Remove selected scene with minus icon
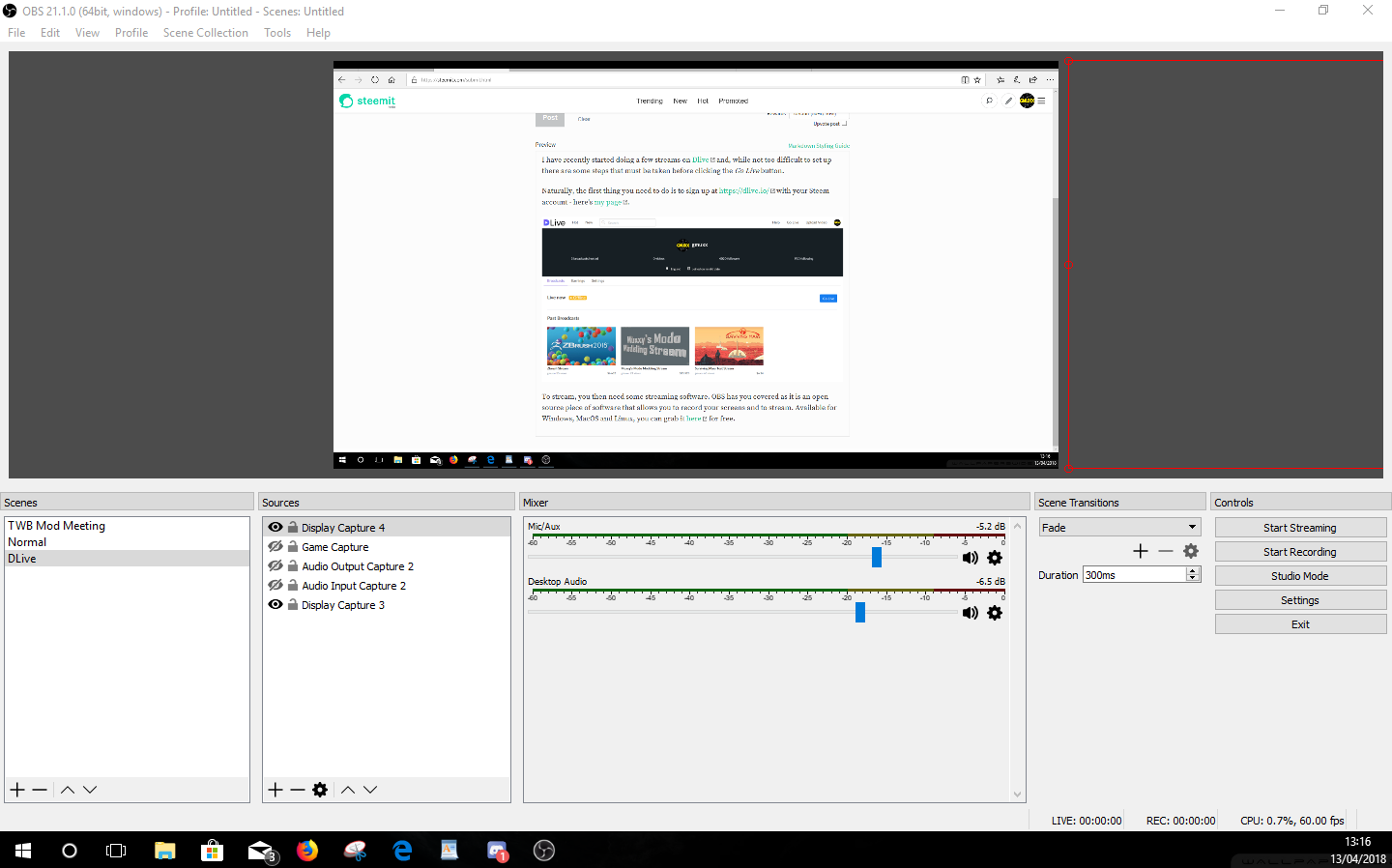The width and height of the screenshot is (1392, 868). (x=40, y=790)
